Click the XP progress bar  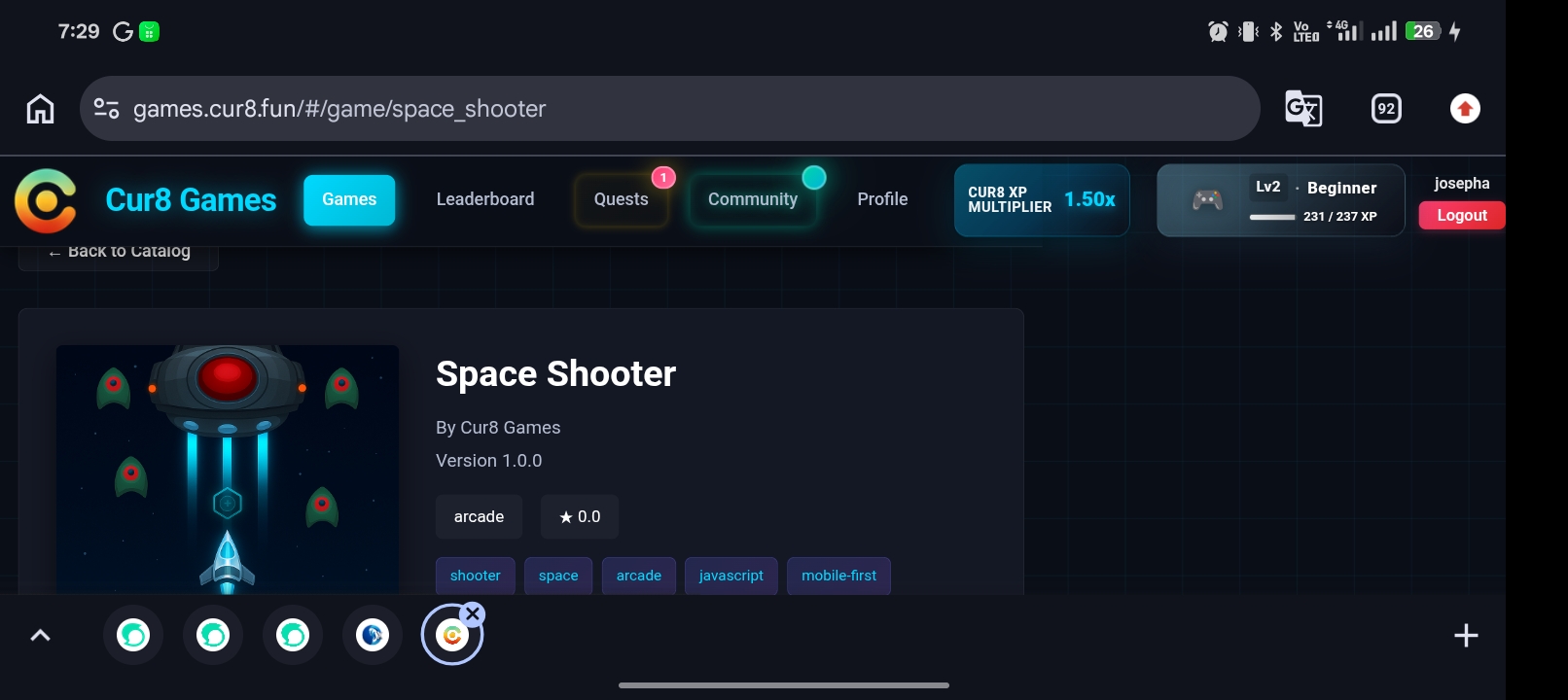point(1272,217)
